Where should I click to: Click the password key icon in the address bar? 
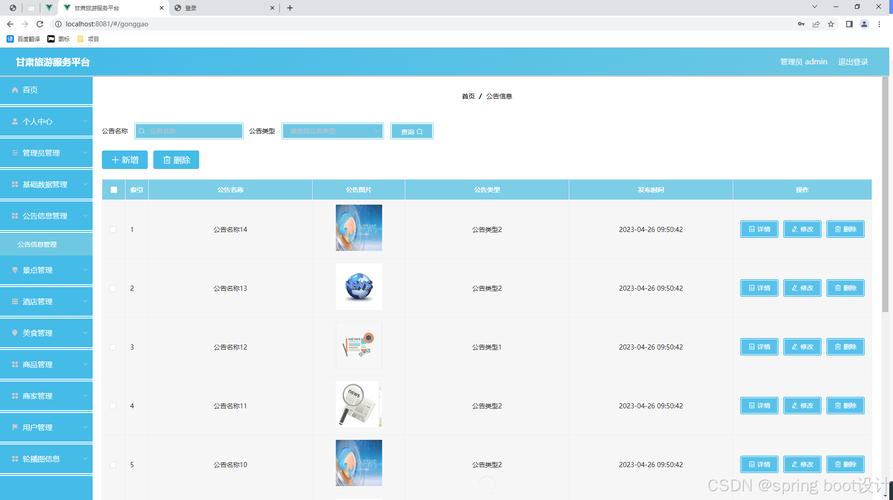pos(801,24)
